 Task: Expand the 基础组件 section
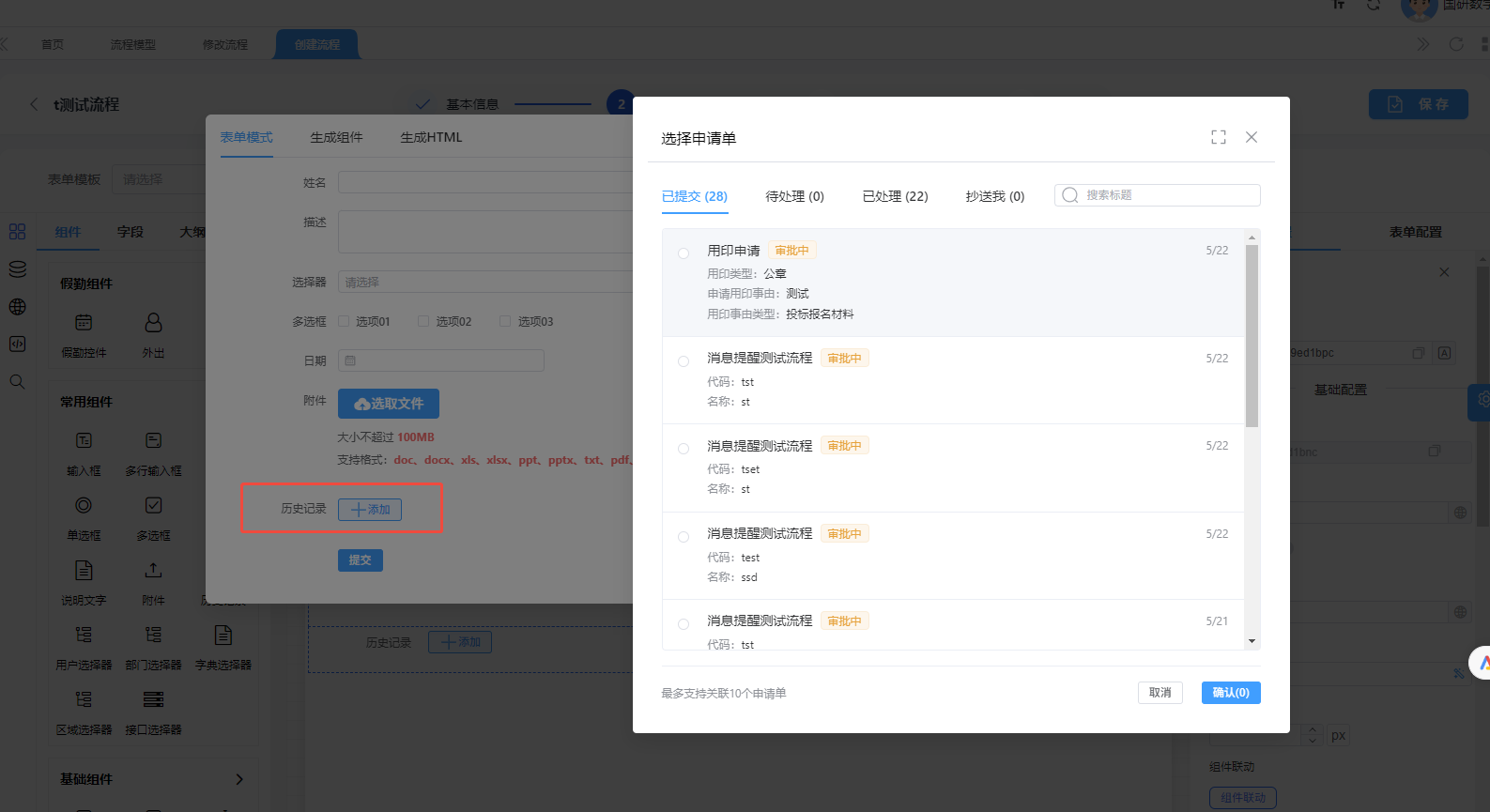[x=239, y=779]
